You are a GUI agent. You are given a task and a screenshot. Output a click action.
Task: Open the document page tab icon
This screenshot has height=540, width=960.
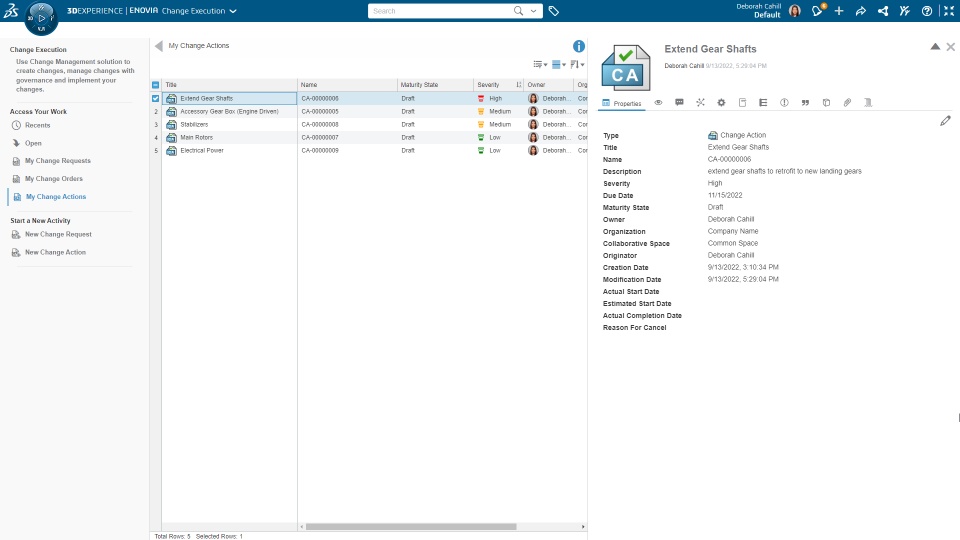point(742,102)
